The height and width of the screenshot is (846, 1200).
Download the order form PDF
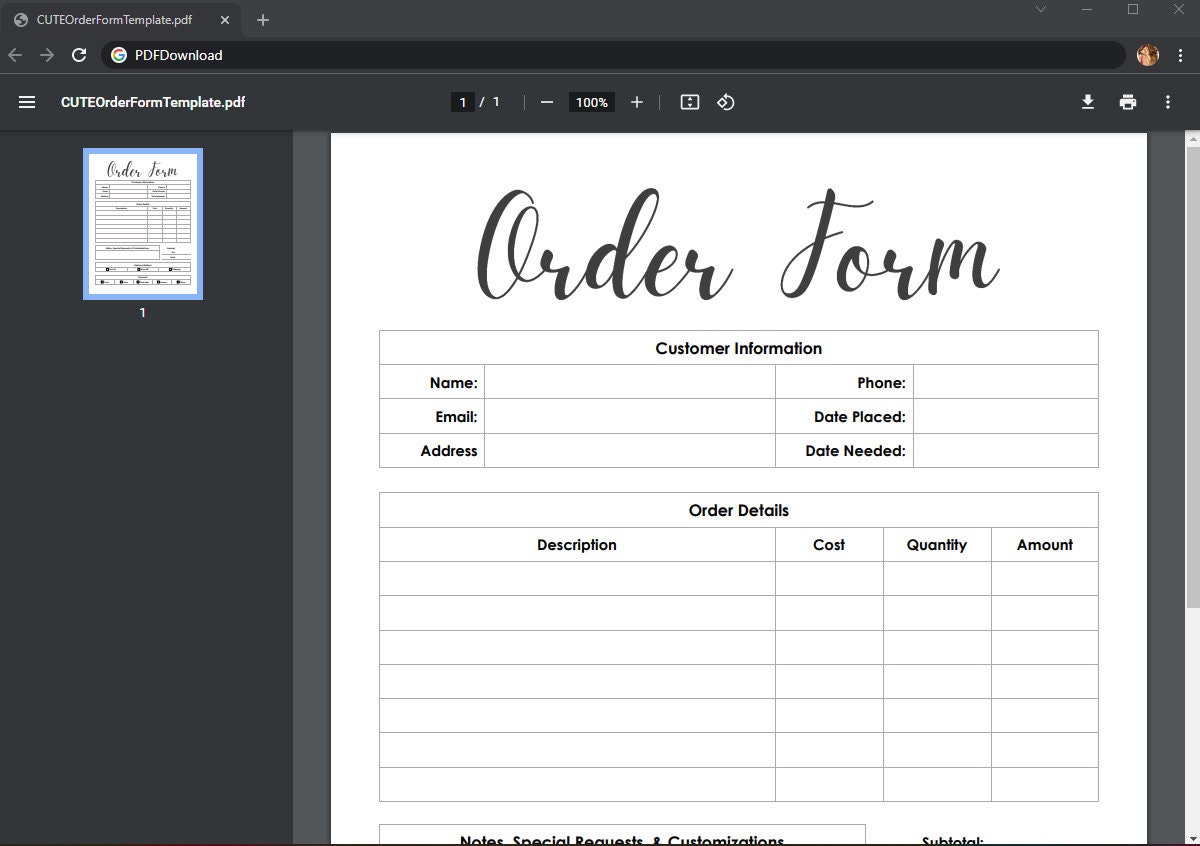coord(1088,101)
